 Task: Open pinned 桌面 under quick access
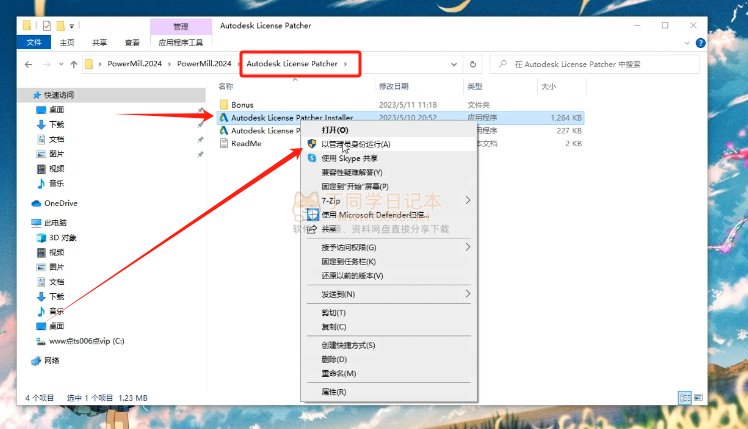point(56,110)
